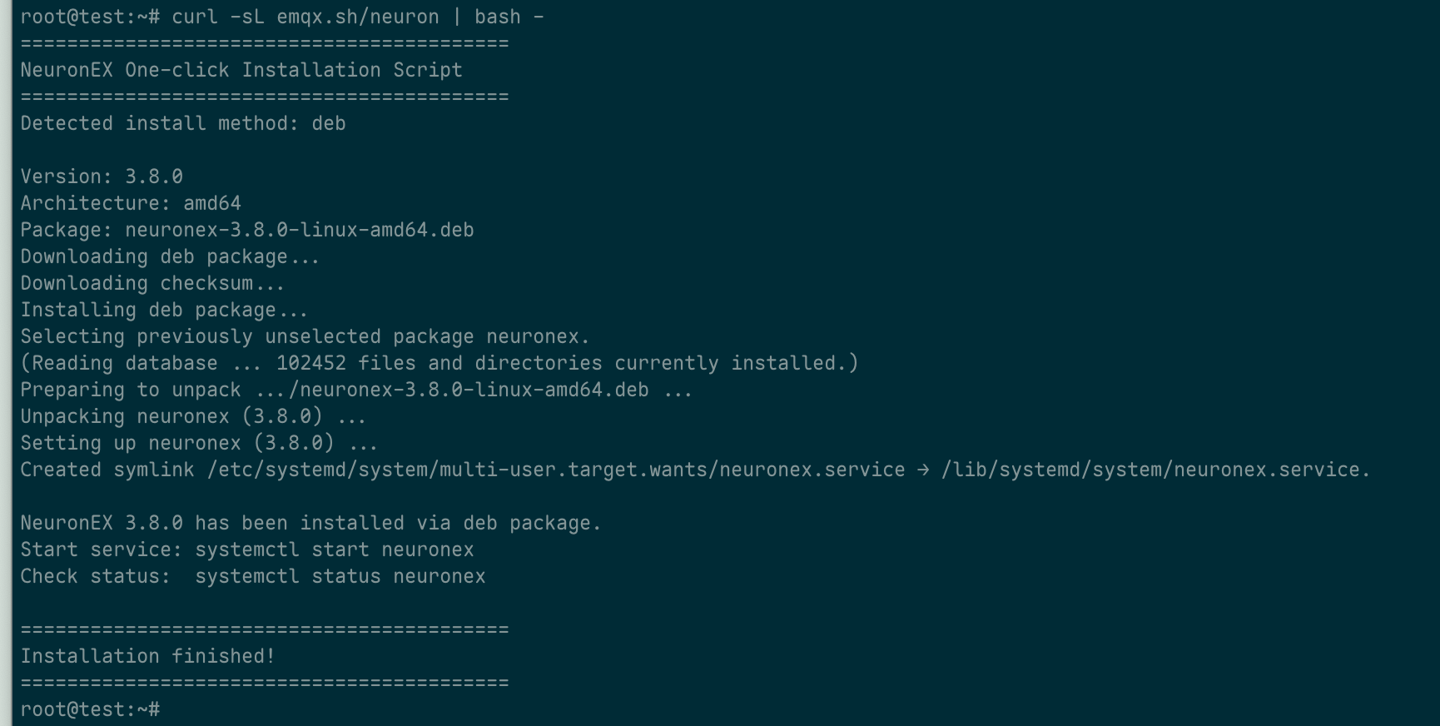Click the "Setting up neuronex (3.8.0)" line
The width and height of the screenshot is (1440, 726).
[x=199, y=443]
